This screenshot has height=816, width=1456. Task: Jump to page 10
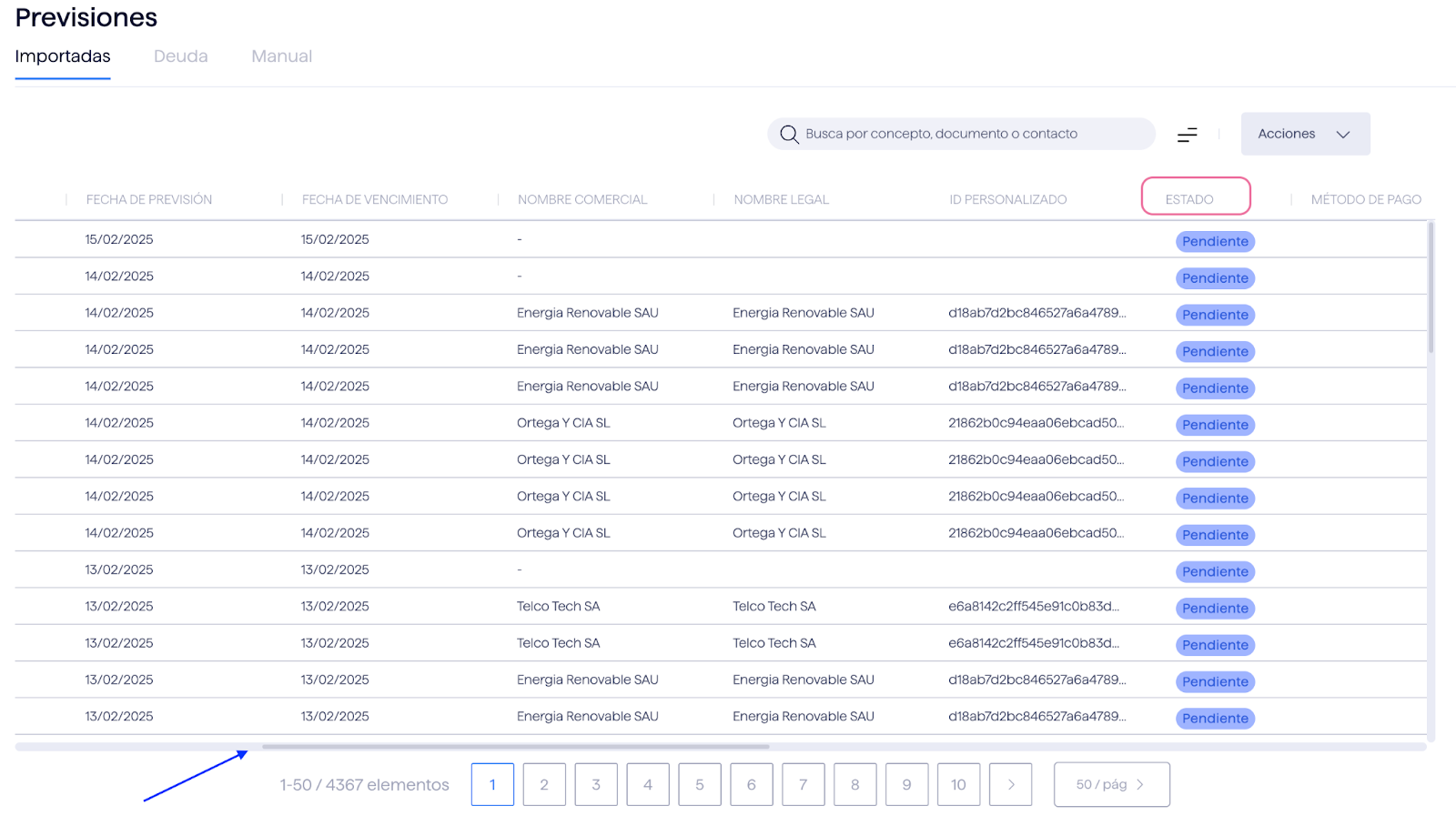click(958, 784)
